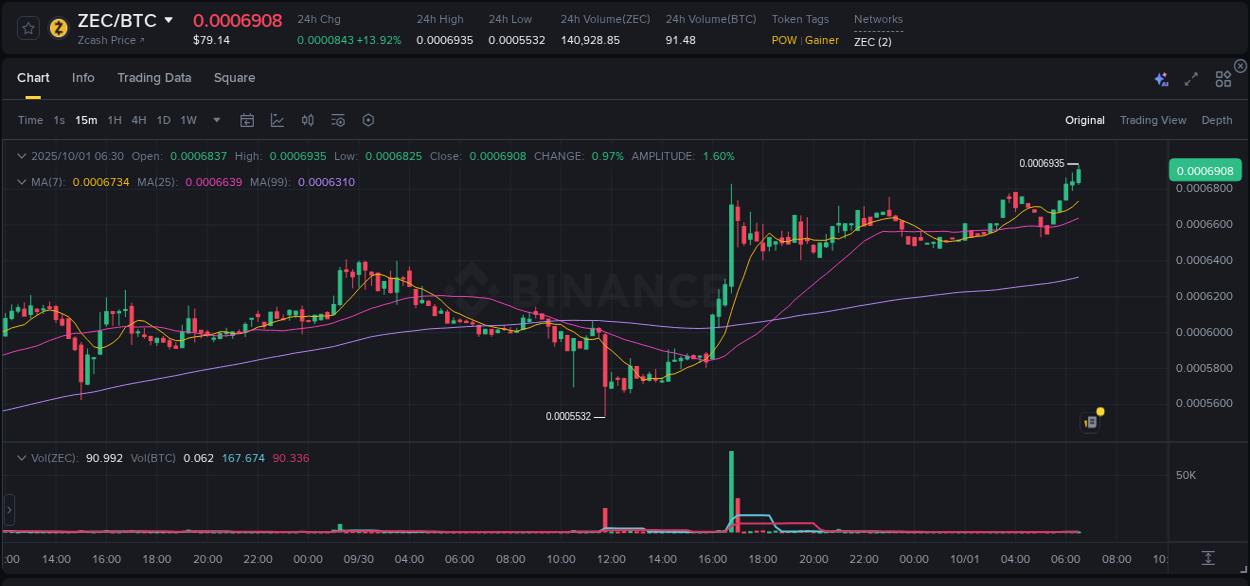The width and height of the screenshot is (1250, 586).
Task: Collapse the Vol(ZEC) volume pane chevron
Action: tap(22, 457)
